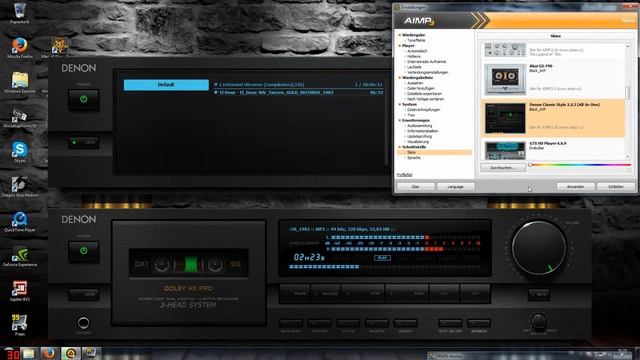Open the Visualisierung settings page
The image size is (640, 360).
point(418,142)
